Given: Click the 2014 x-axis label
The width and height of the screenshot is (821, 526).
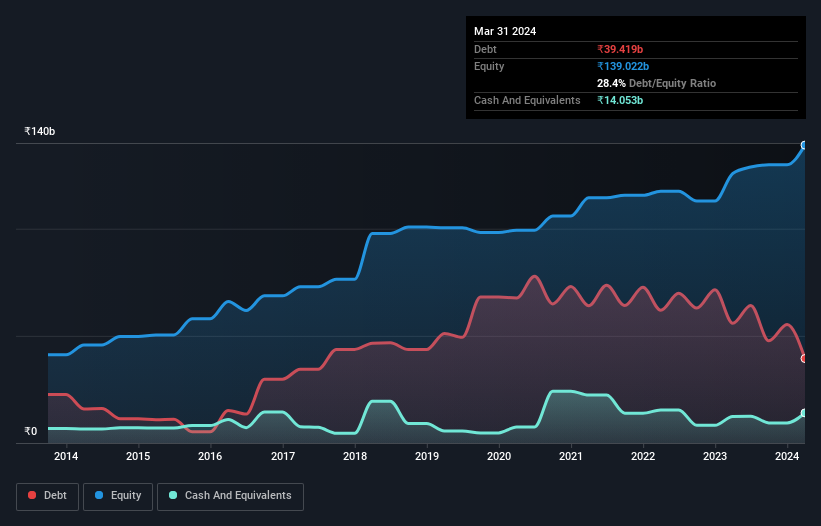Looking at the screenshot, I should click(66, 456).
